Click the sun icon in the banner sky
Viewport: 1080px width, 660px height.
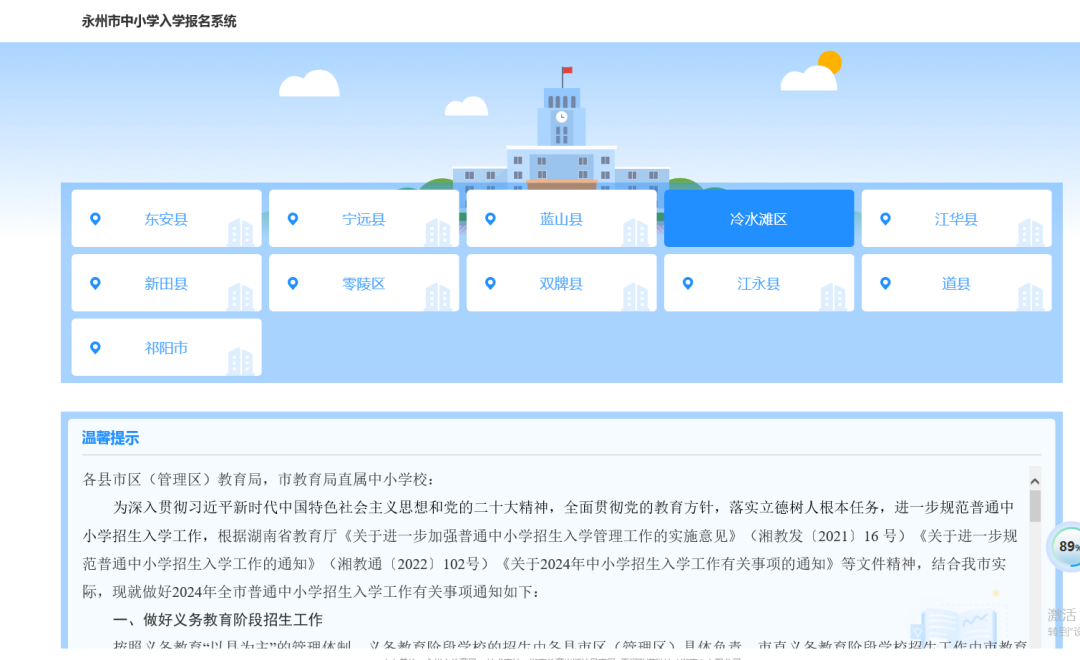[x=828, y=62]
